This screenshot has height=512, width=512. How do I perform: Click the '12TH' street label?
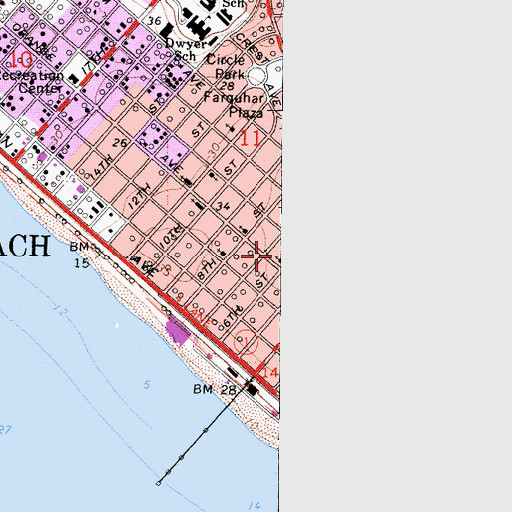tap(140, 197)
